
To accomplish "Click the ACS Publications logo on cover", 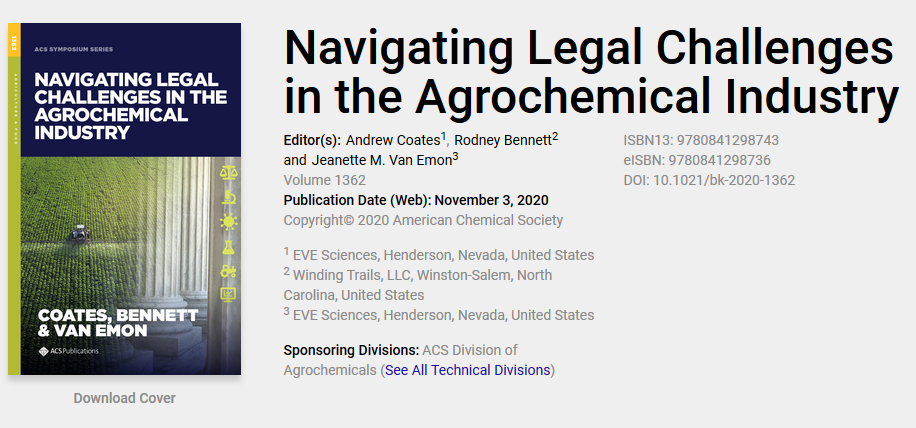I will (68, 351).
